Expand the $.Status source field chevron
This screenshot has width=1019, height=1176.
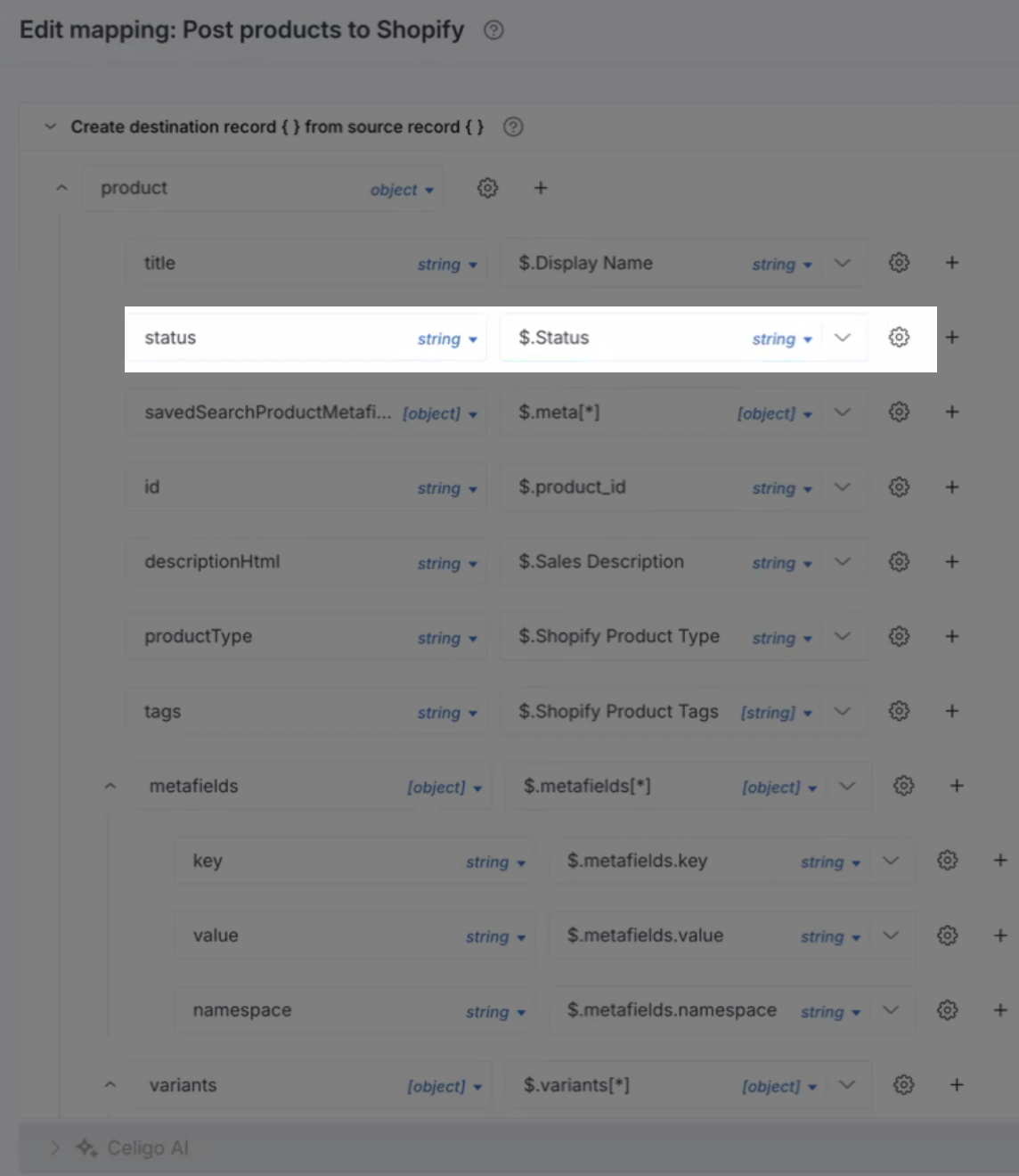[843, 338]
